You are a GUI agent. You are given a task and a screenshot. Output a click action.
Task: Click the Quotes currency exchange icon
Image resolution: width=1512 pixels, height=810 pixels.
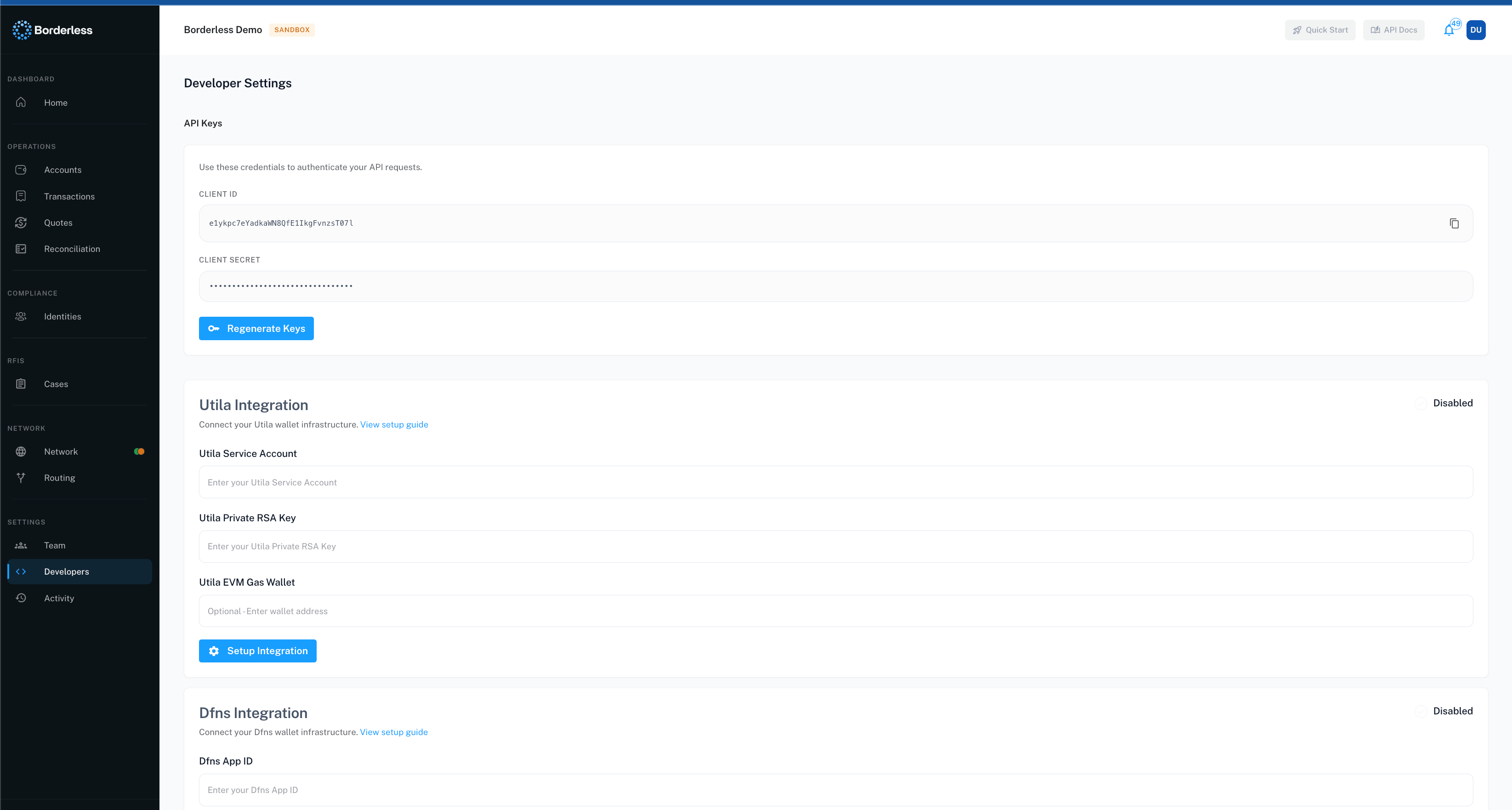(21, 222)
